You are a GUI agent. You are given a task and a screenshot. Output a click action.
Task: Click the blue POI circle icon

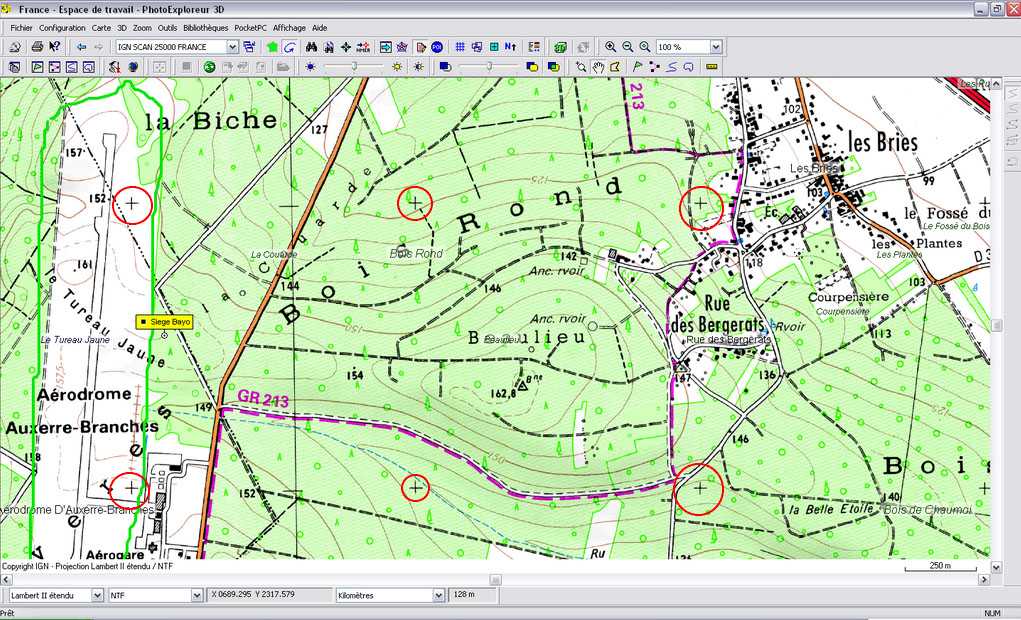437,47
